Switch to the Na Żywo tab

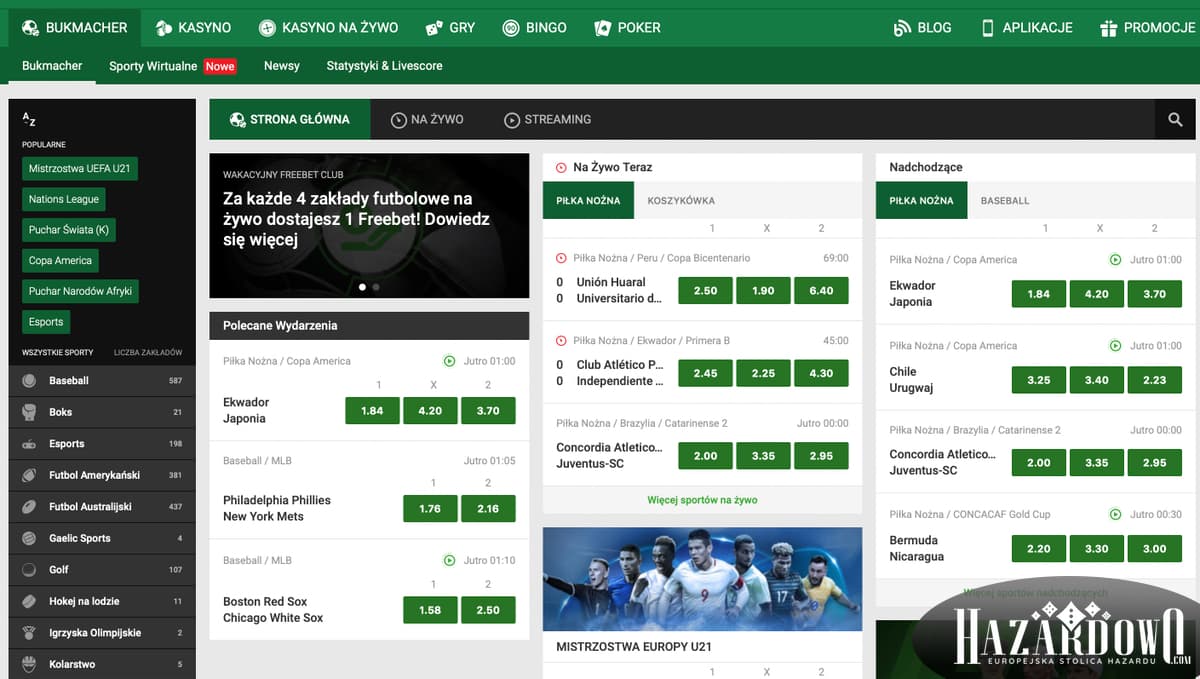(x=427, y=120)
